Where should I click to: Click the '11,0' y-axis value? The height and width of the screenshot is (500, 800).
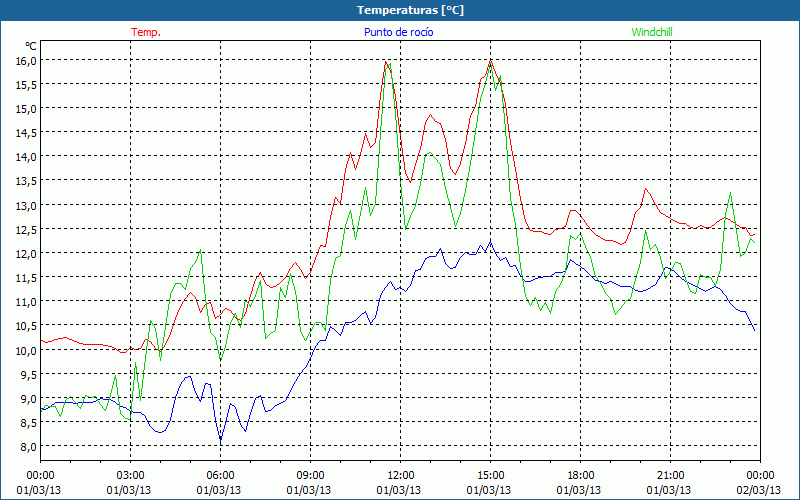(27, 302)
